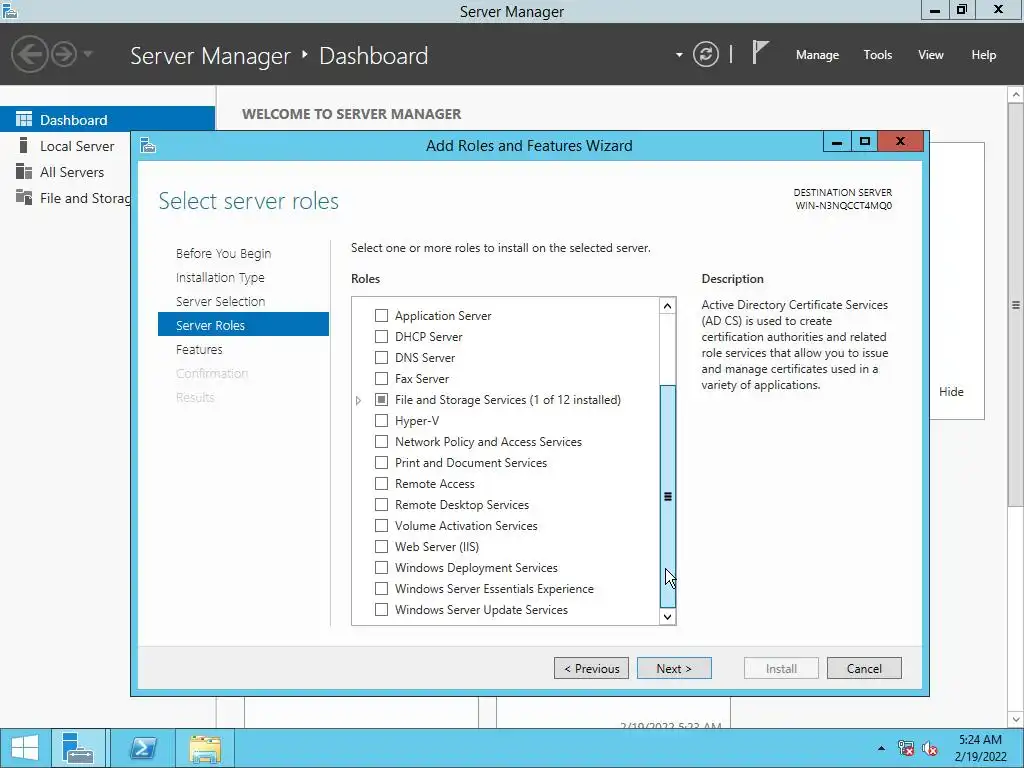Click Hide link on welcome tile
The image size is (1024, 768).
click(951, 392)
